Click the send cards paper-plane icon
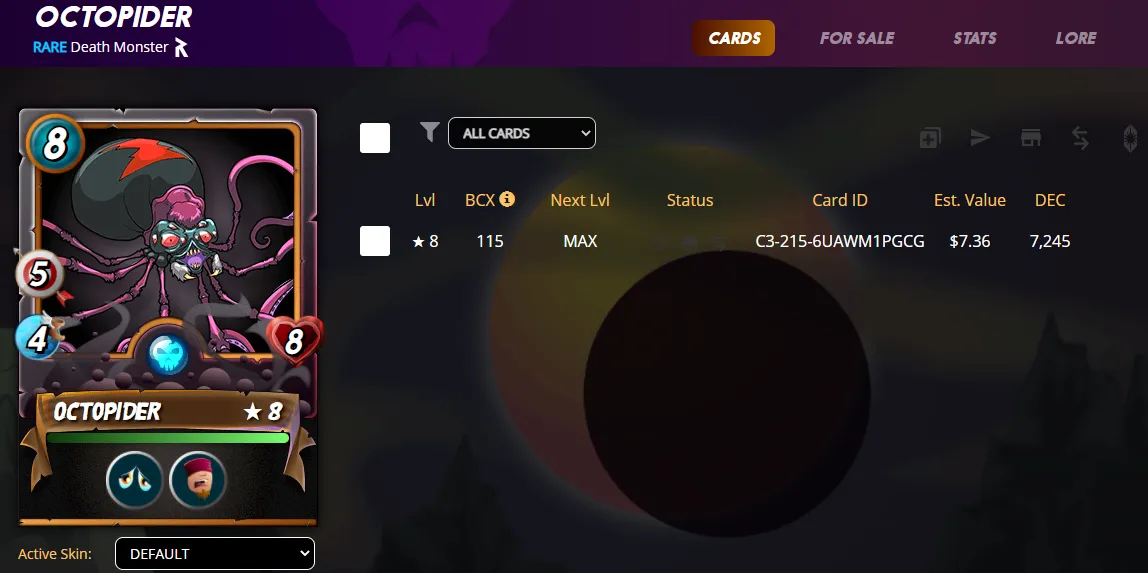Image resolution: width=1148 pixels, height=573 pixels. tap(980, 138)
